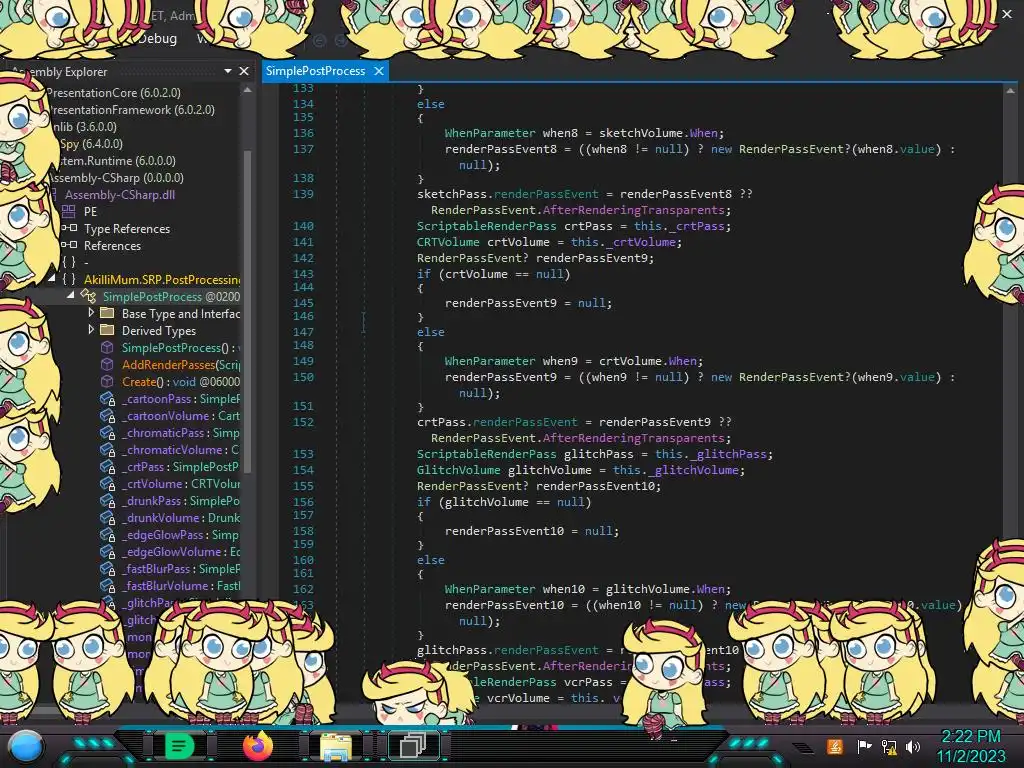The image size is (1024, 768).
Task: Switch to the SimplePostProcess tab
Action: [315, 71]
